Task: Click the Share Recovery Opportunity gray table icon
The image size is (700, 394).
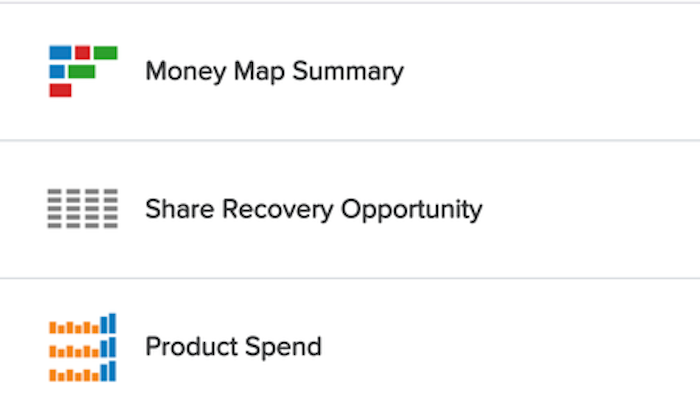Action: tap(83, 208)
